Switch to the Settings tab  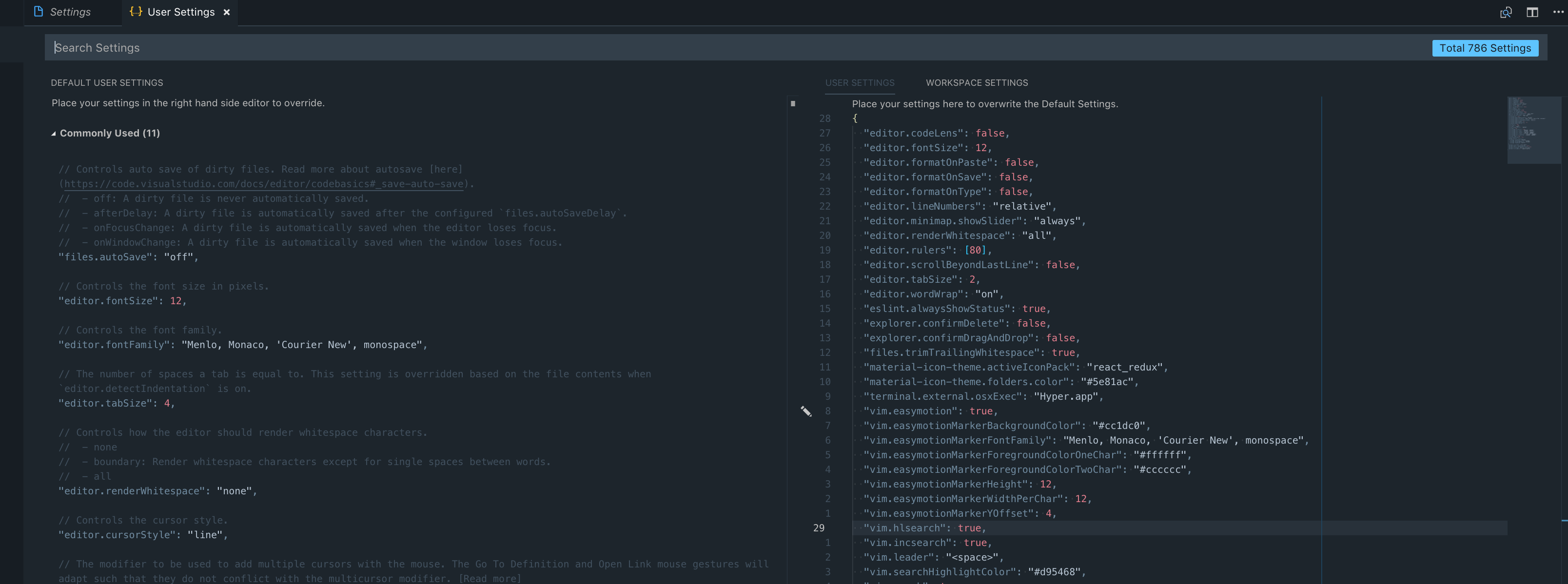pyautogui.click(x=70, y=12)
